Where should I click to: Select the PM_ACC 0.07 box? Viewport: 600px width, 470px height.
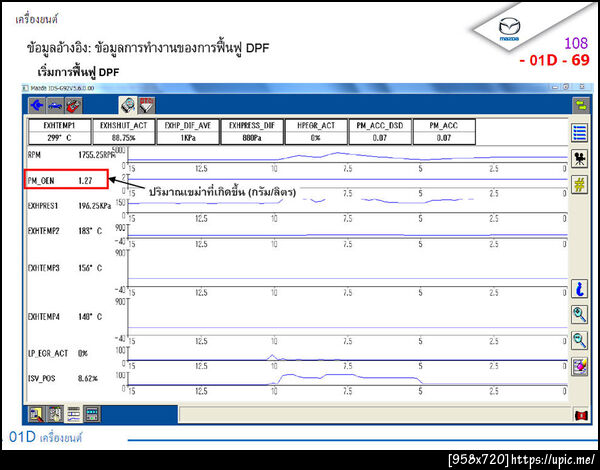click(x=444, y=132)
